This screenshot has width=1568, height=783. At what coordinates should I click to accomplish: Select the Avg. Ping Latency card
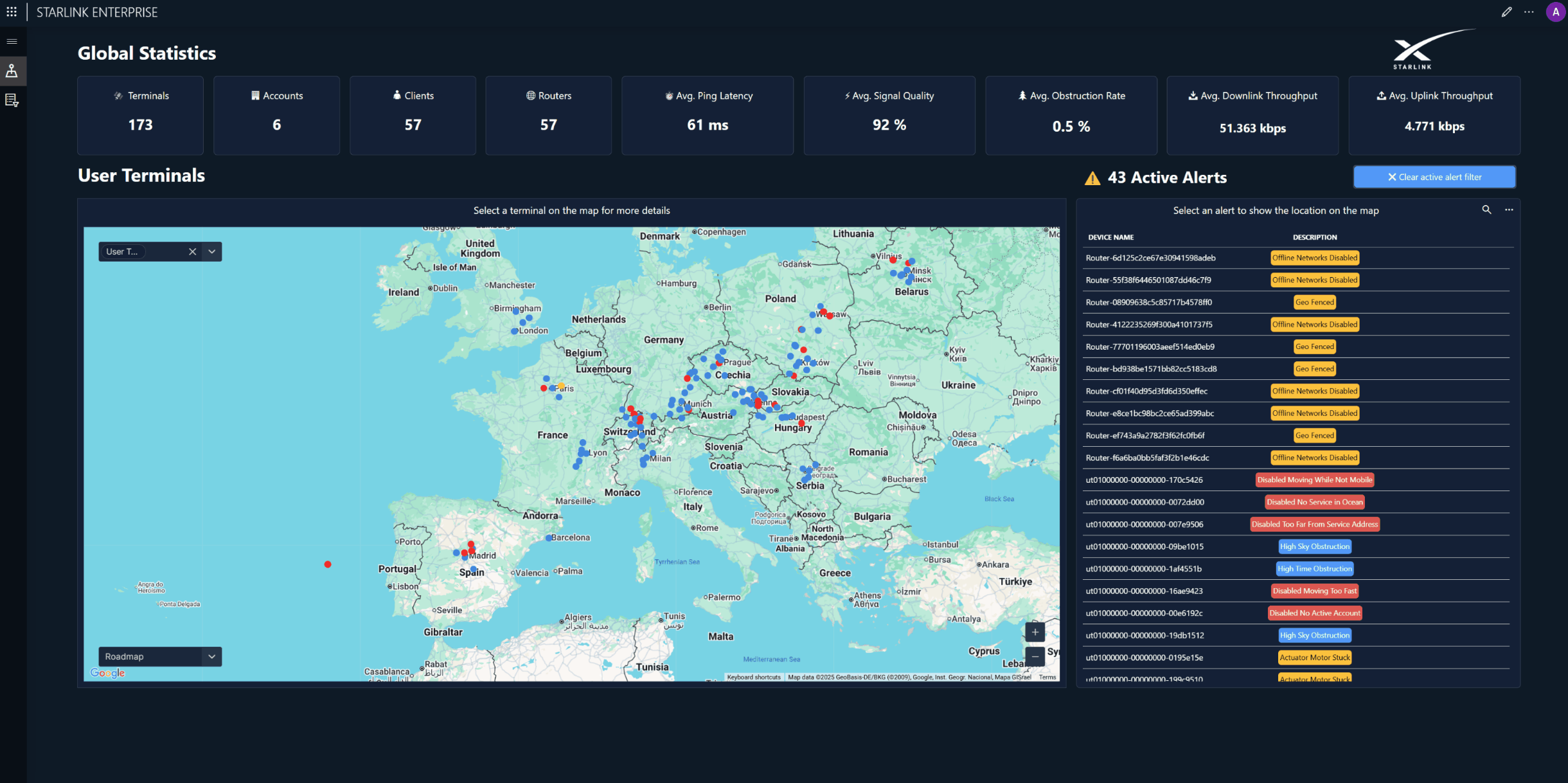pyautogui.click(x=708, y=115)
